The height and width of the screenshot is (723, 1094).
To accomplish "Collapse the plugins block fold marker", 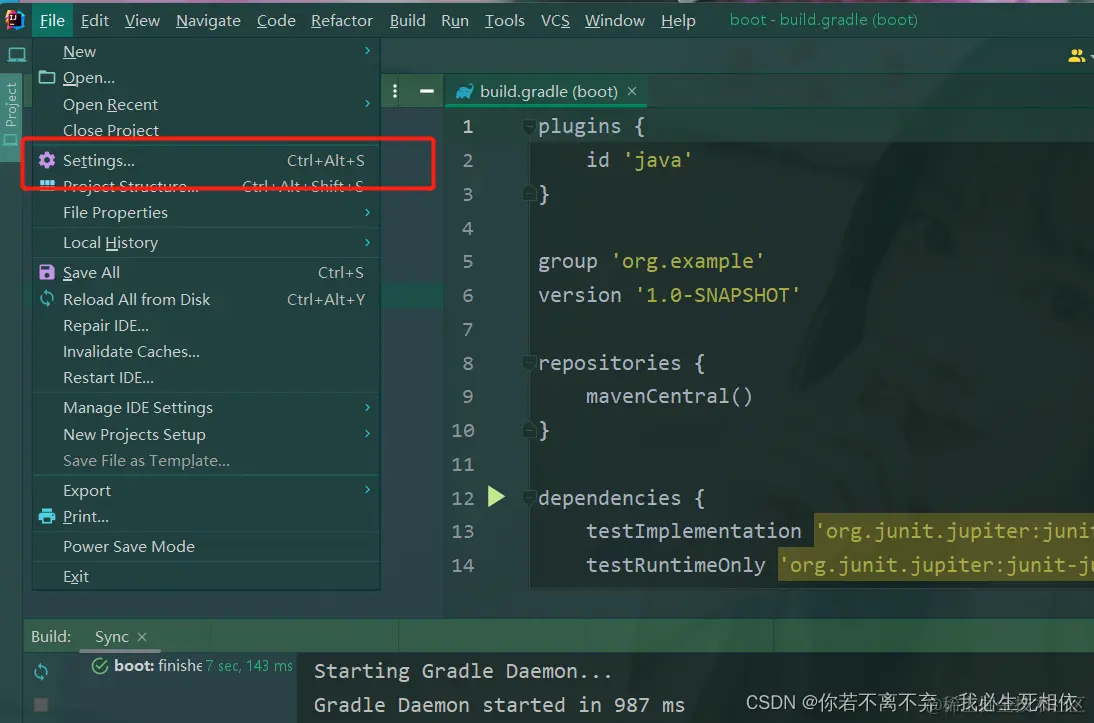I will (529, 127).
